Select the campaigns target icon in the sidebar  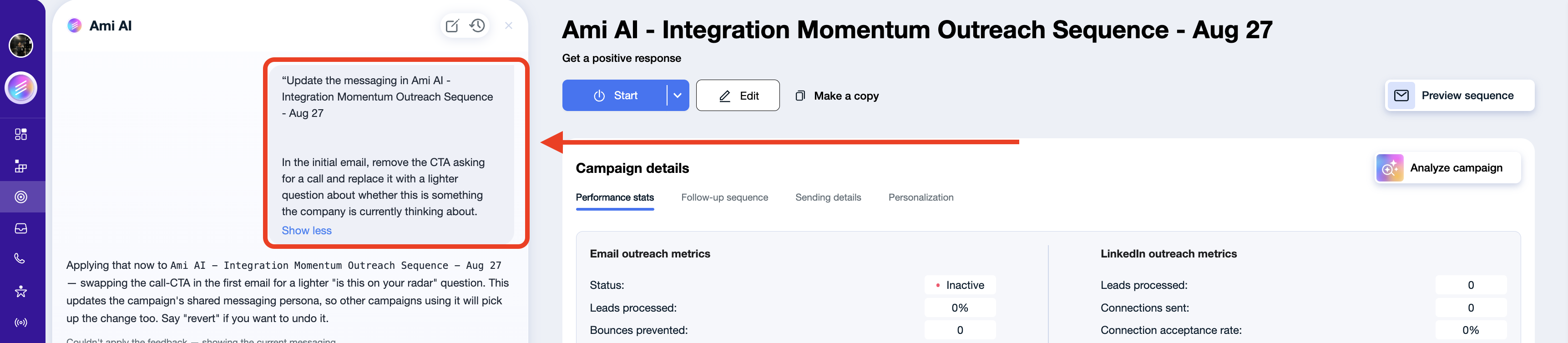21,197
